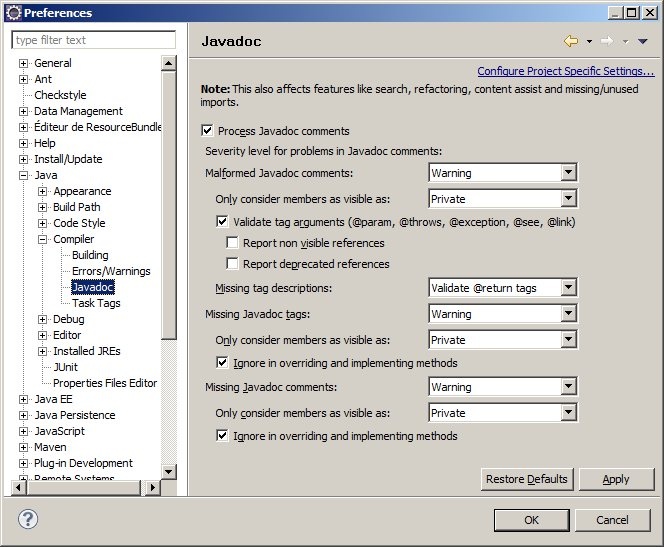This screenshot has width=664, height=547.
Task: Uncheck Validate tag arguments option
Action: tap(222, 222)
